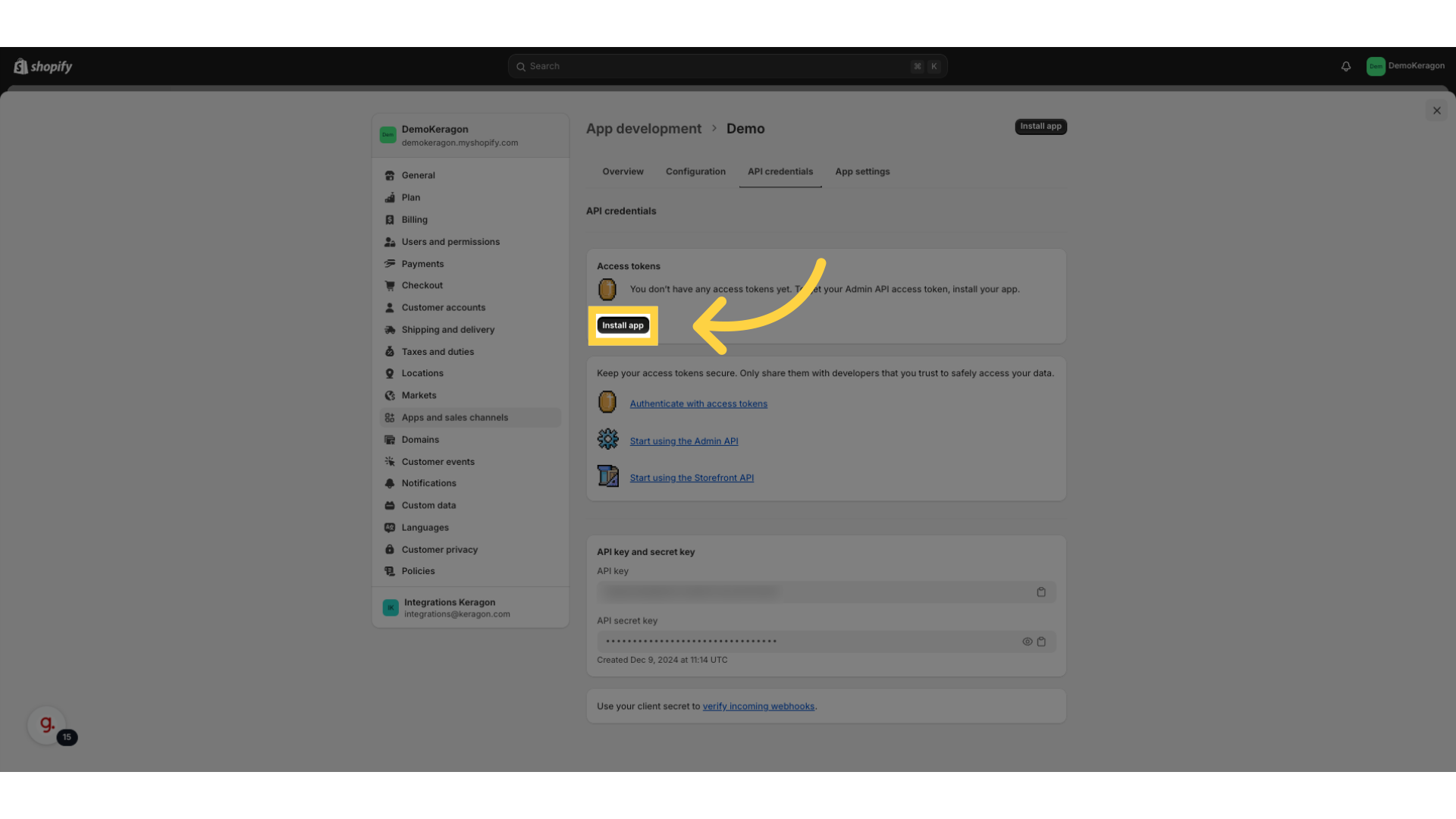Open the notifications bell in top bar
The height and width of the screenshot is (819, 1456).
pyautogui.click(x=1346, y=67)
